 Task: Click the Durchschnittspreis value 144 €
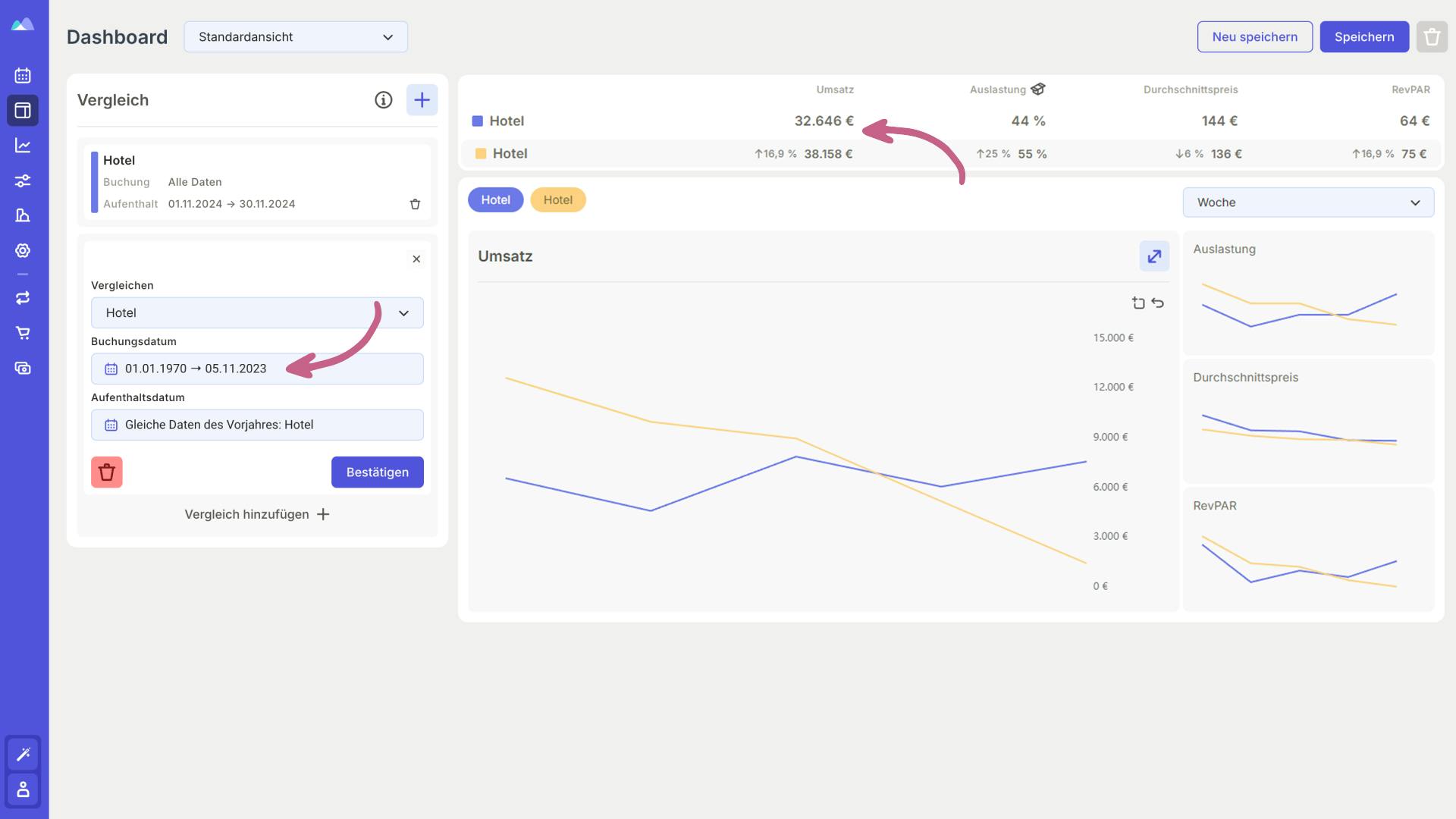click(x=1219, y=121)
